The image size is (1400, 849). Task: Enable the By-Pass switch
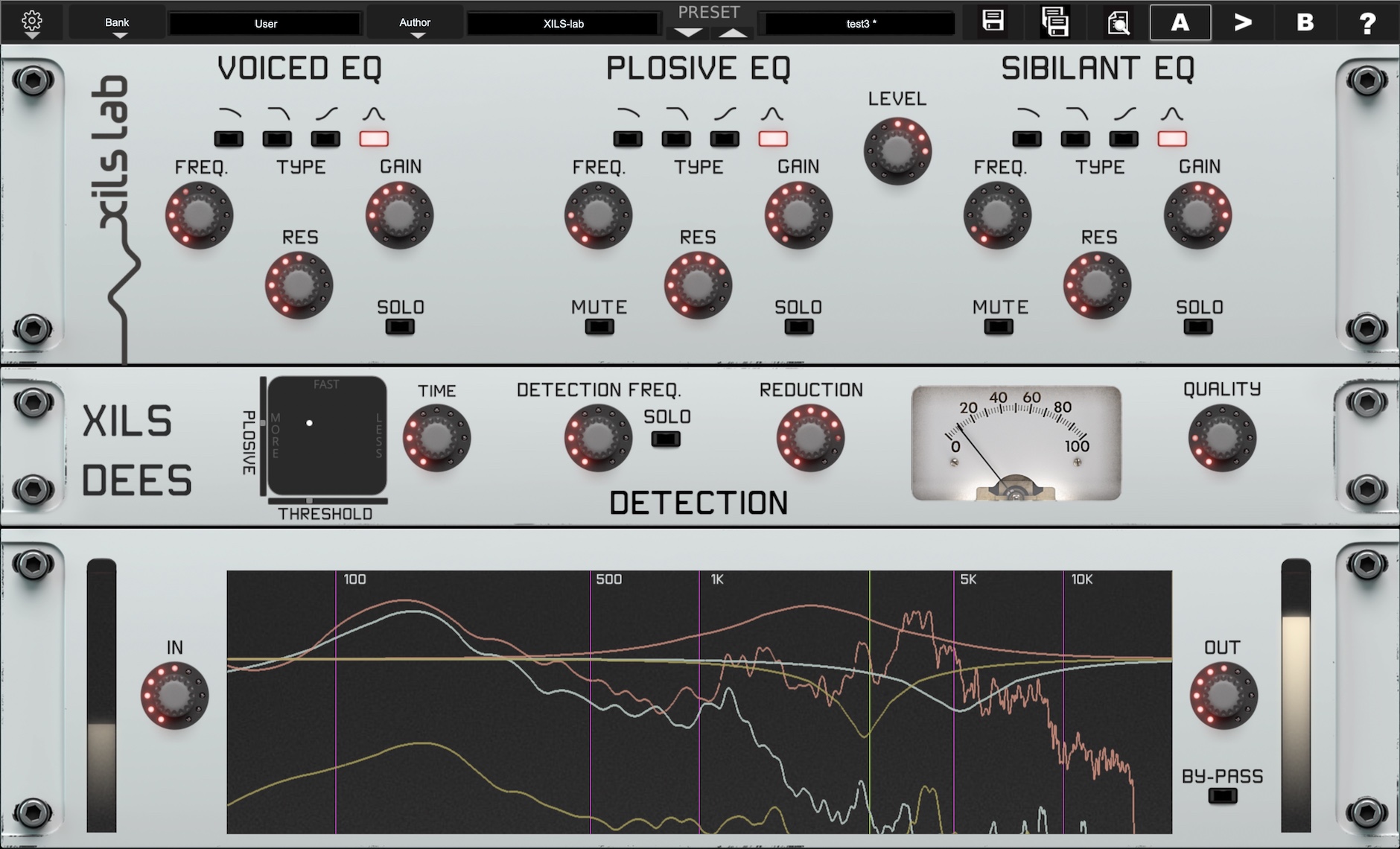(x=1222, y=796)
